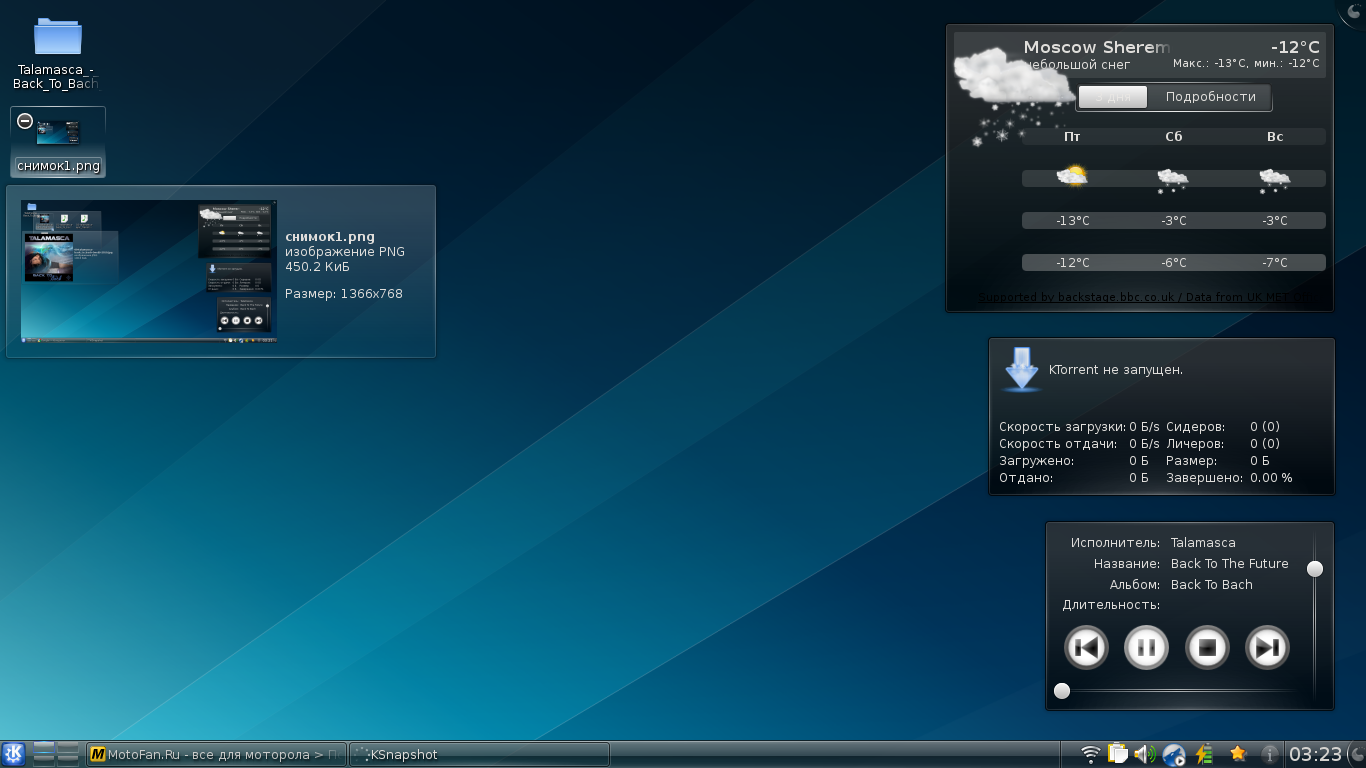
Task: Click the track position slider handle
Action: pyautogui.click(x=1062, y=690)
